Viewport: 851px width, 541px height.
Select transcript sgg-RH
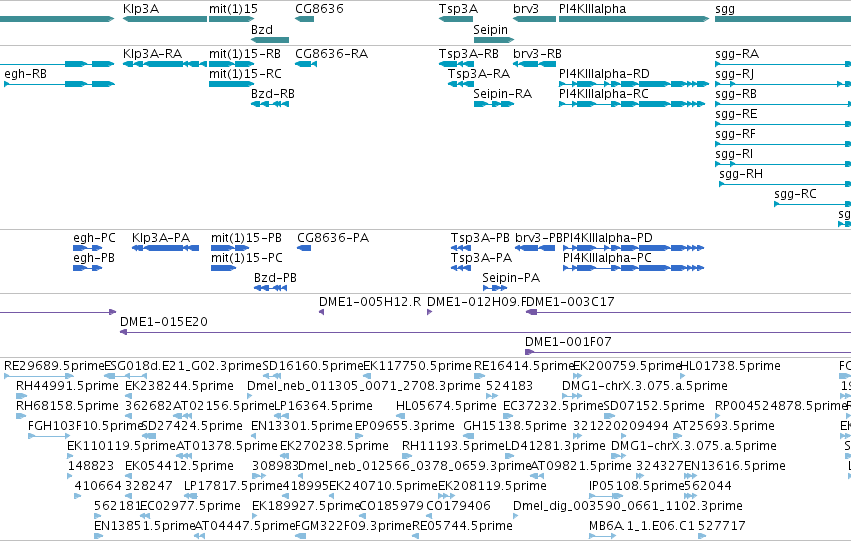785,184
